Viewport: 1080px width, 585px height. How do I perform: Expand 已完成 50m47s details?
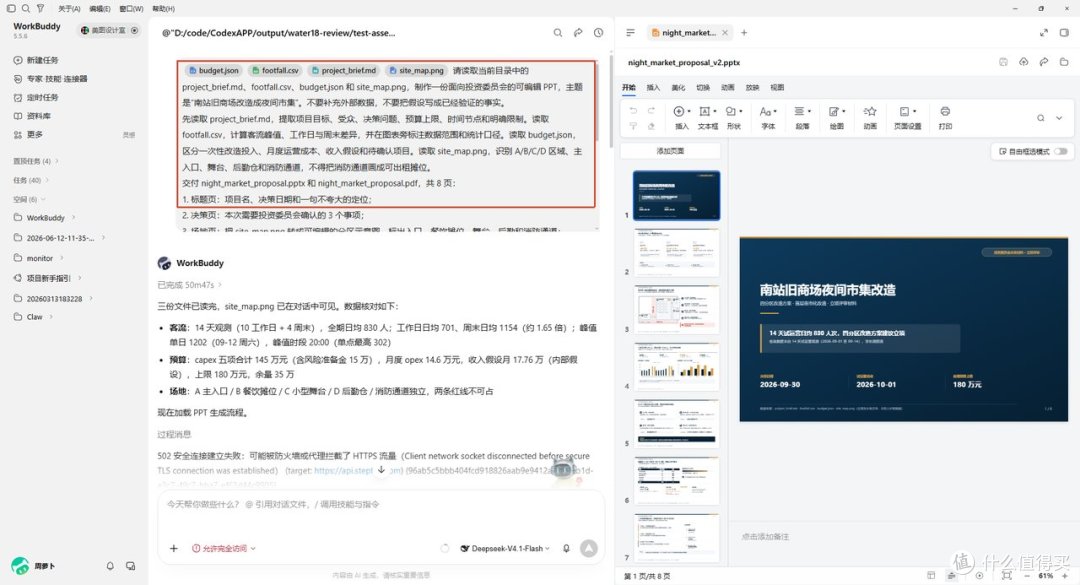(x=189, y=285)
